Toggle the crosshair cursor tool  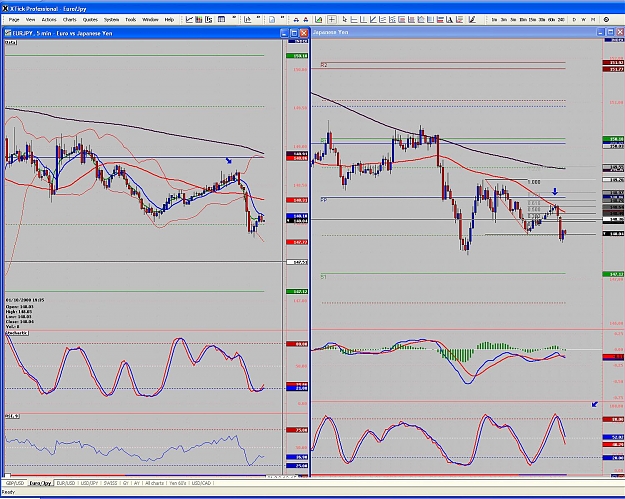(x=332, y=20)
